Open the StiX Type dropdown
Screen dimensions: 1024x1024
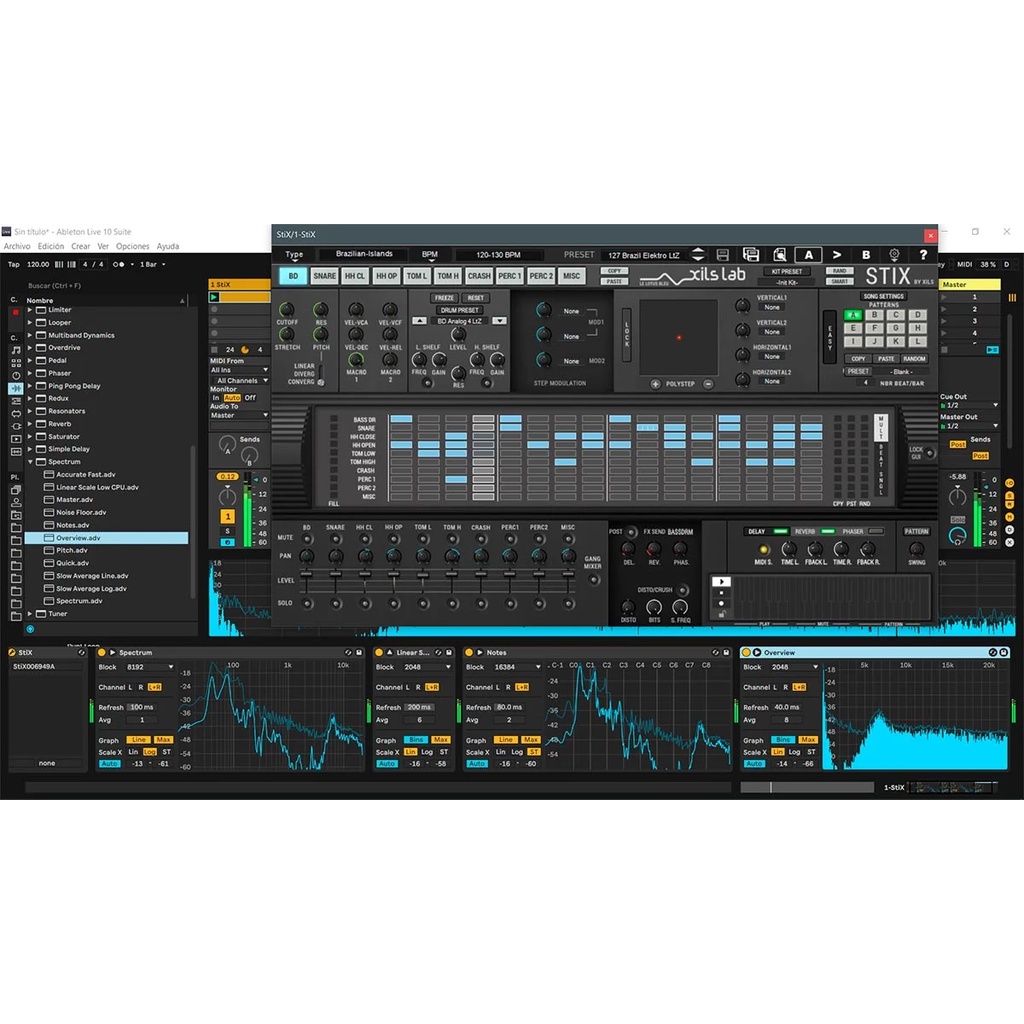(x=294, y=254)
